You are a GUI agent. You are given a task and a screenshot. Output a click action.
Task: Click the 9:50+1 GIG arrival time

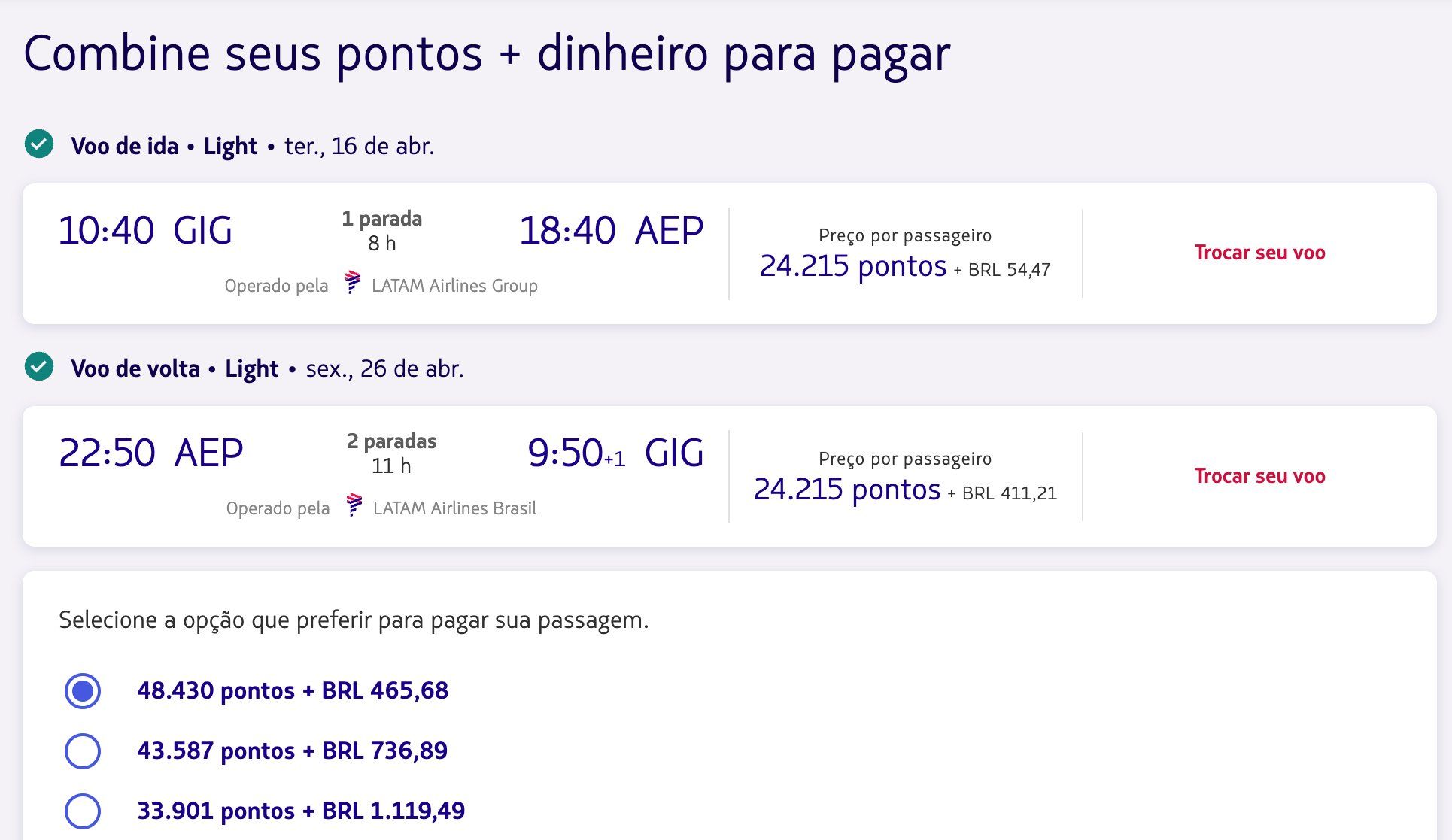click(615, 453)
